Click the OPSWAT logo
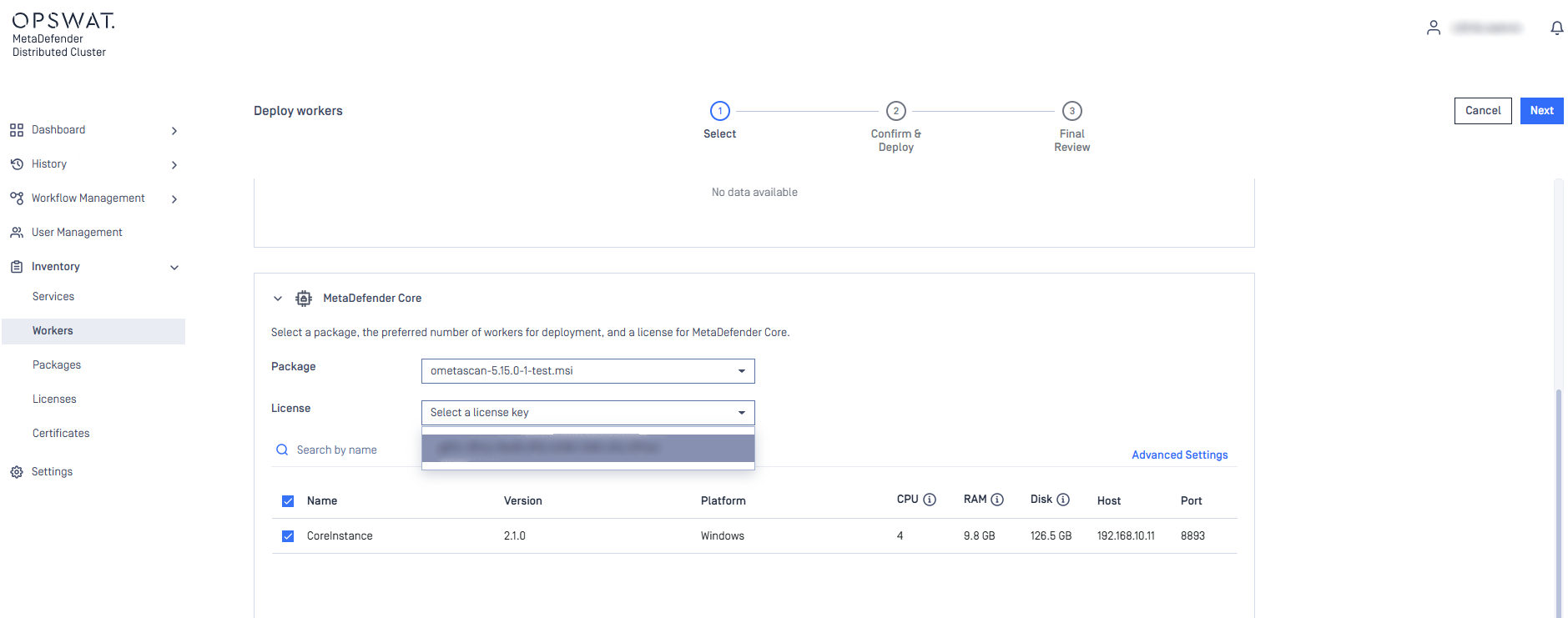Screen dimensions: 1568x618 [x=63, y=21]
